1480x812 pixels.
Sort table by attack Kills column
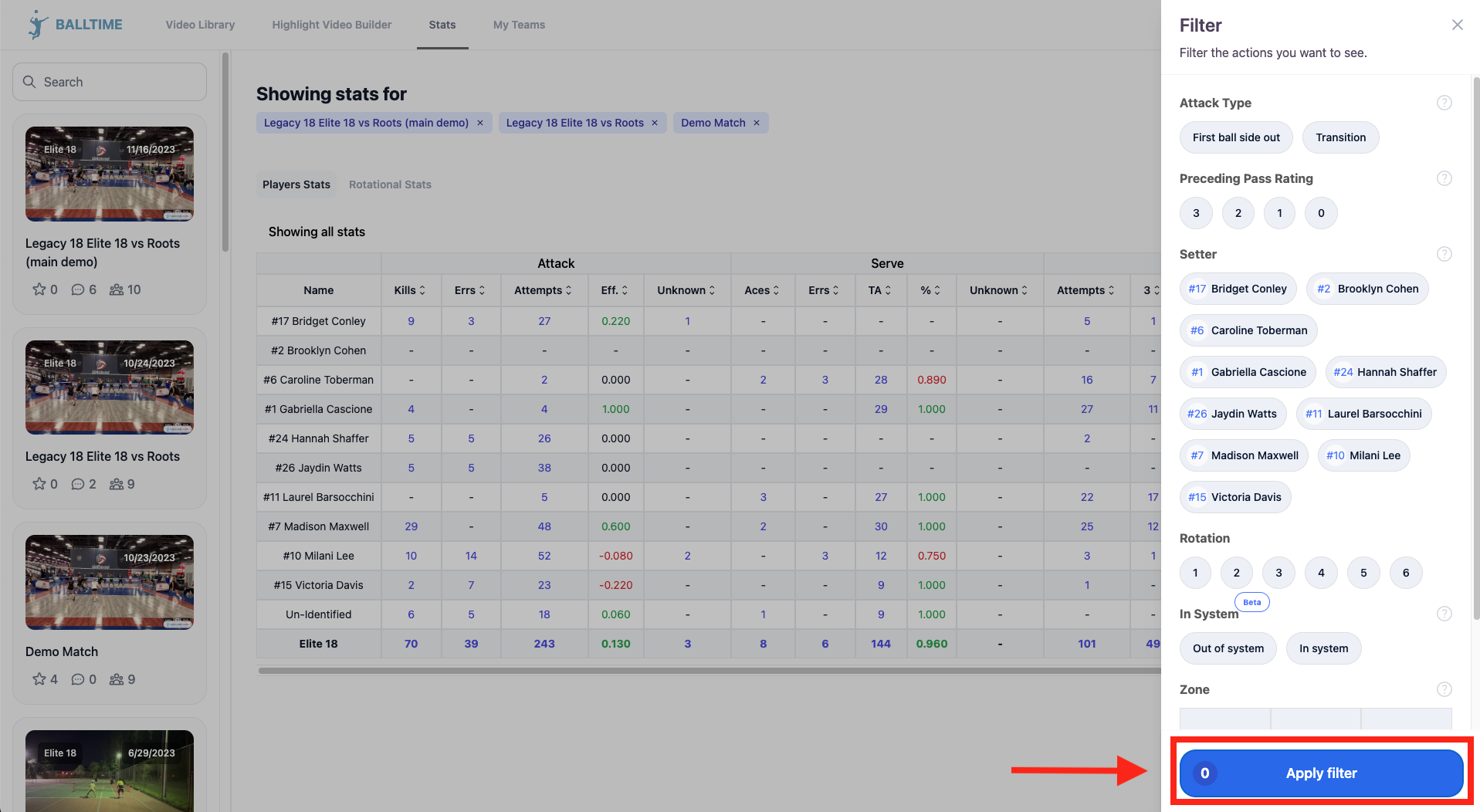[x=410, y=290]
